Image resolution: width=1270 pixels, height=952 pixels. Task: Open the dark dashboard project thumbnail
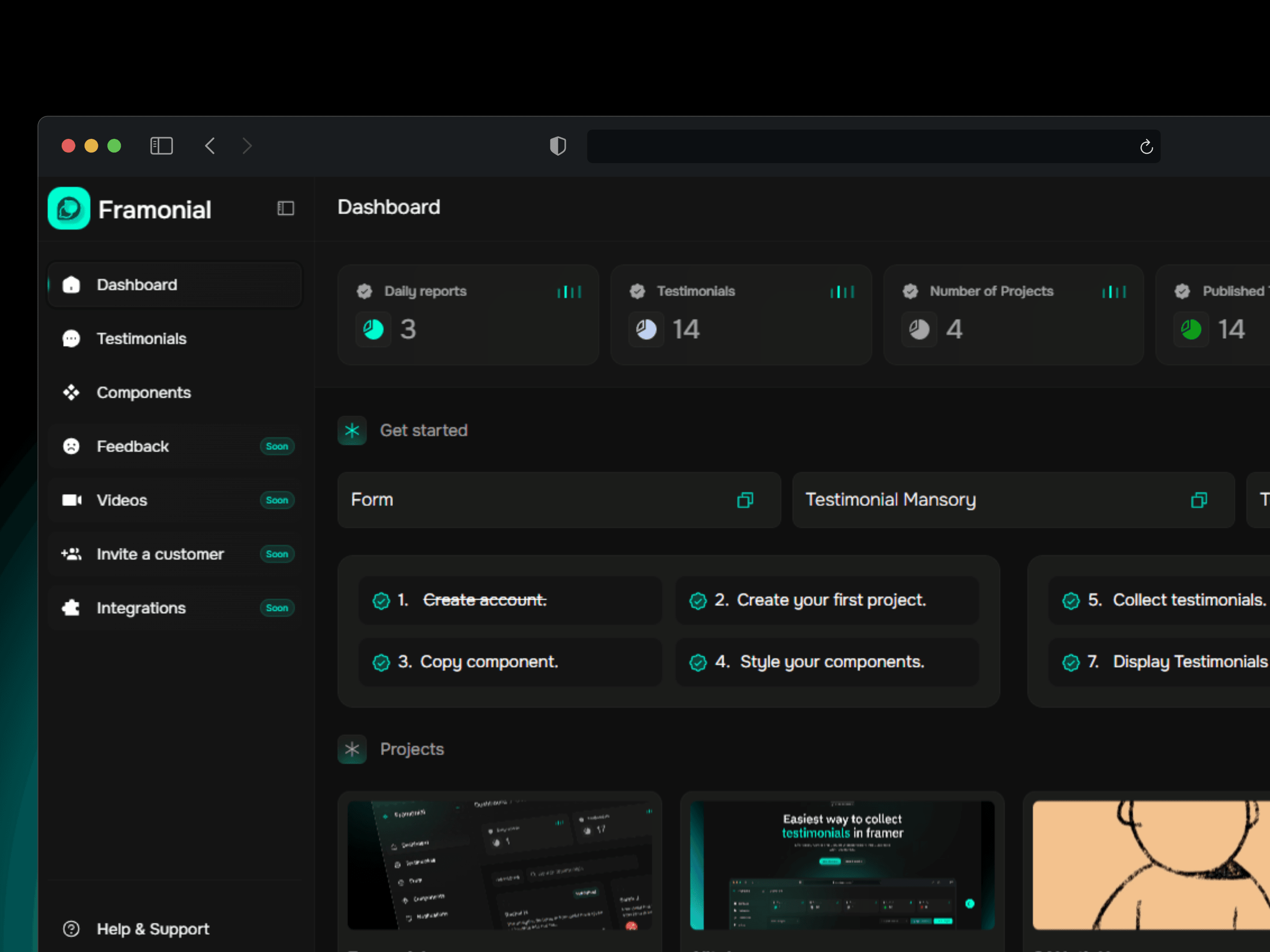pyautogui.click(x=500, y=865)
